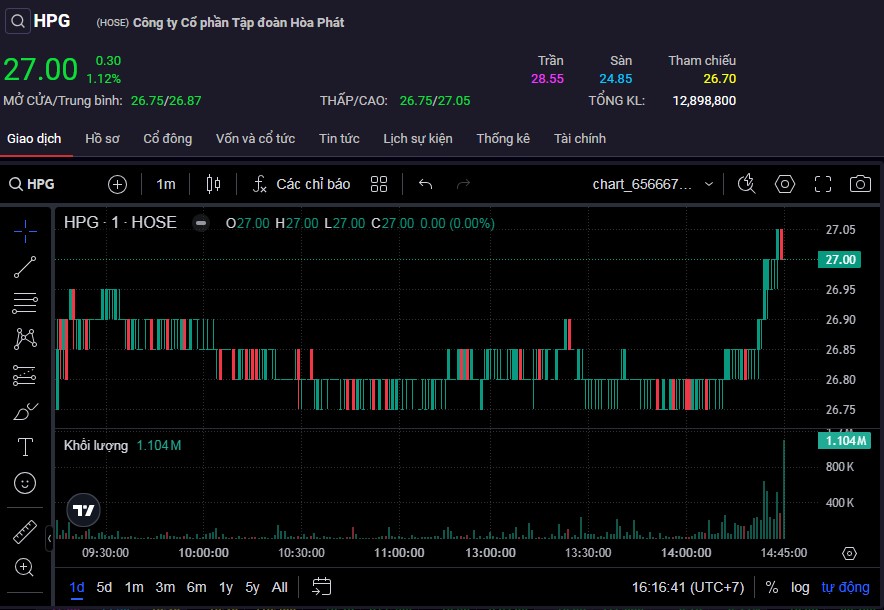Open chart settings hexagon icon
The image size is (884, 610).
[x=785, y=184]
